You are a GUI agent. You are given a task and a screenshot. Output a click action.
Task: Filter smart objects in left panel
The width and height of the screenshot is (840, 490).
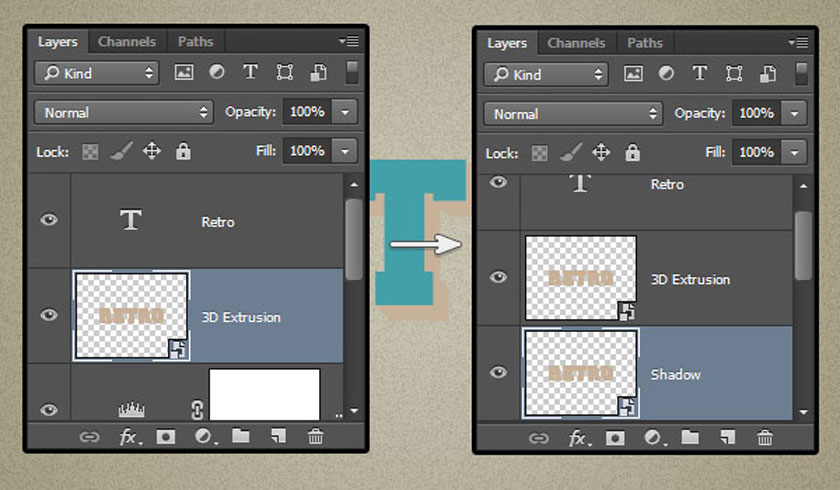[x=319, y=72]
